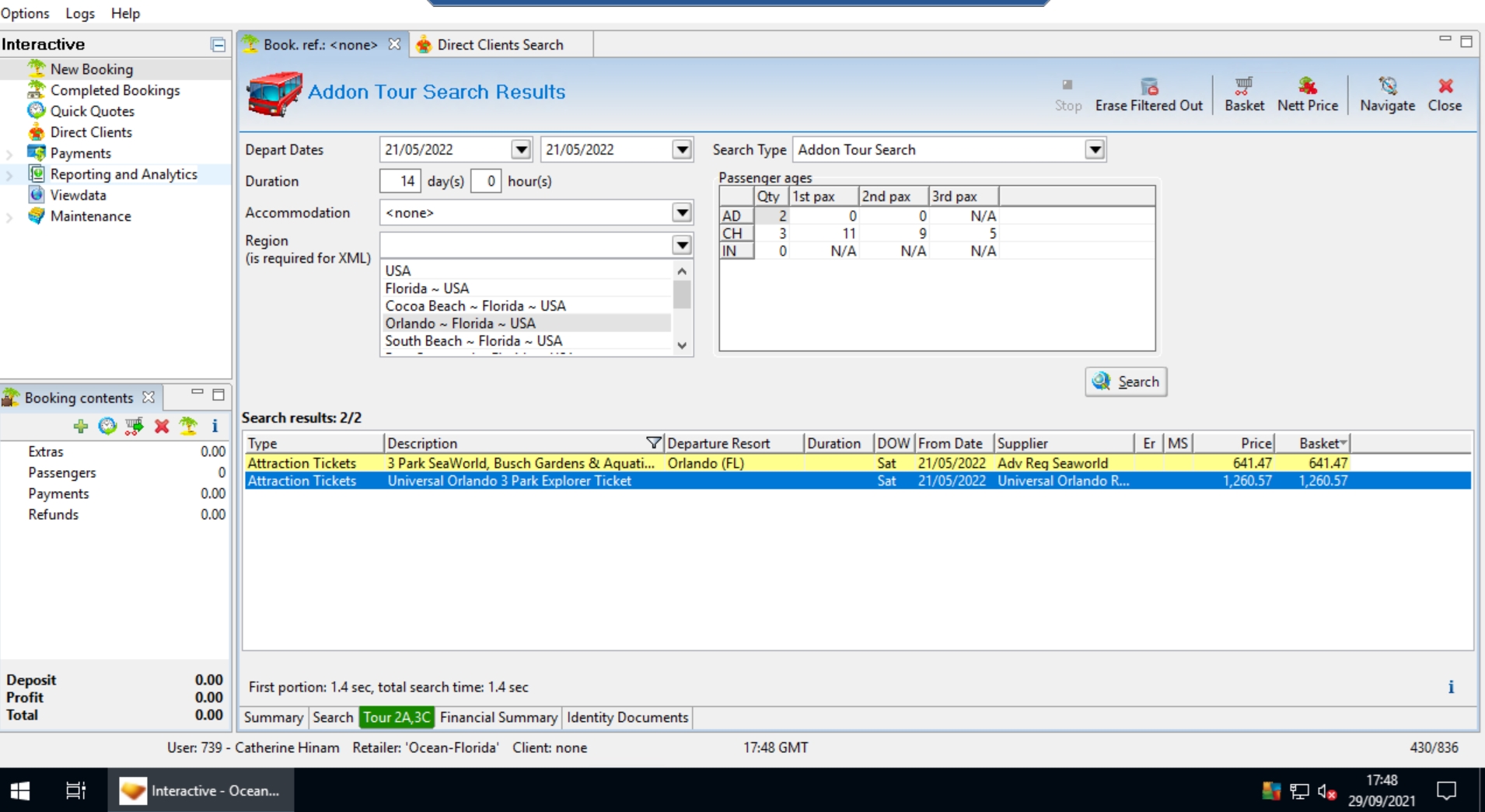The width and height of the screenshot is (1485, 812).
Task: Click the Duration days input field
Action: pos(400,181)
